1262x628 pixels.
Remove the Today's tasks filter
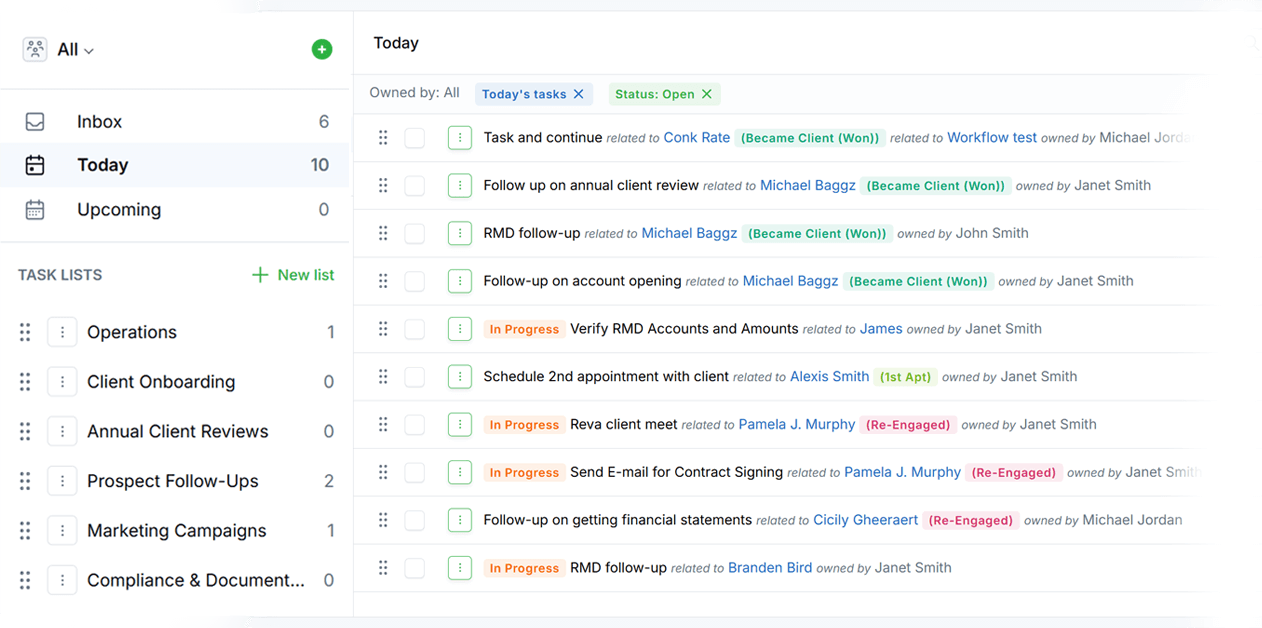click(578, 94)
